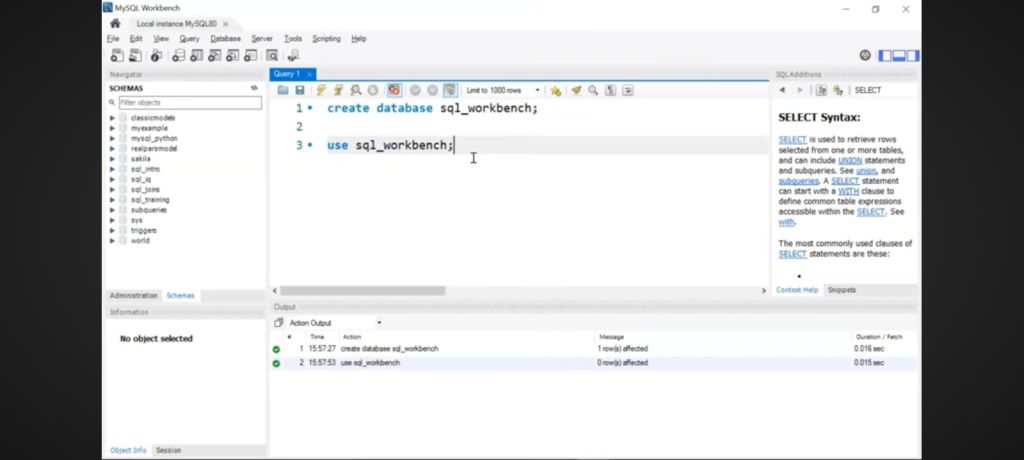Open the subqueries help link
Screen dimensions: 1024x460
pyautogui.click(x=797, y=181)
